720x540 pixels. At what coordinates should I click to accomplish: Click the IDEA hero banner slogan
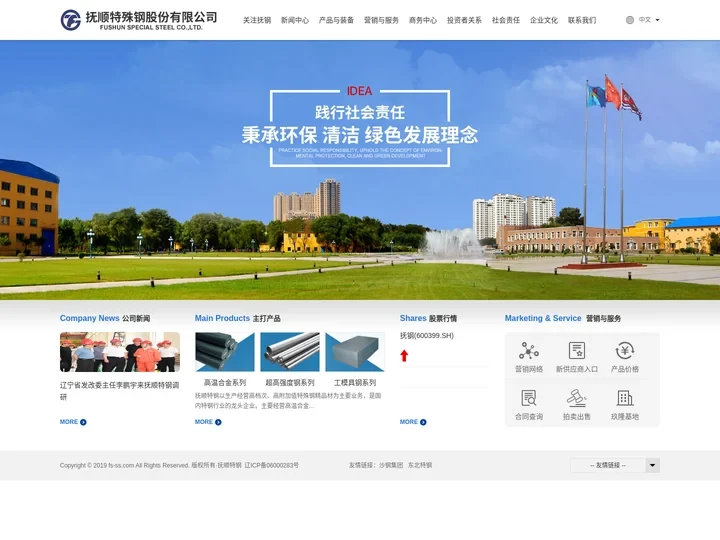tap(360, 126)
